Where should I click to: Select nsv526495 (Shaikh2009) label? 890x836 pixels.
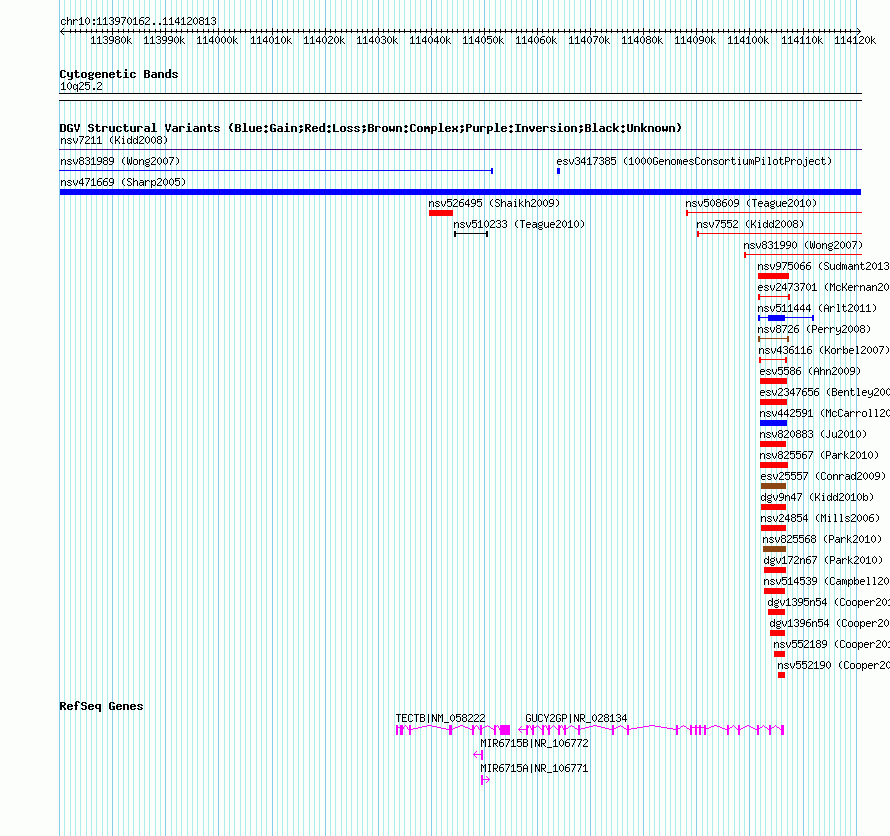pyautogui.click(x=494, y=203)
